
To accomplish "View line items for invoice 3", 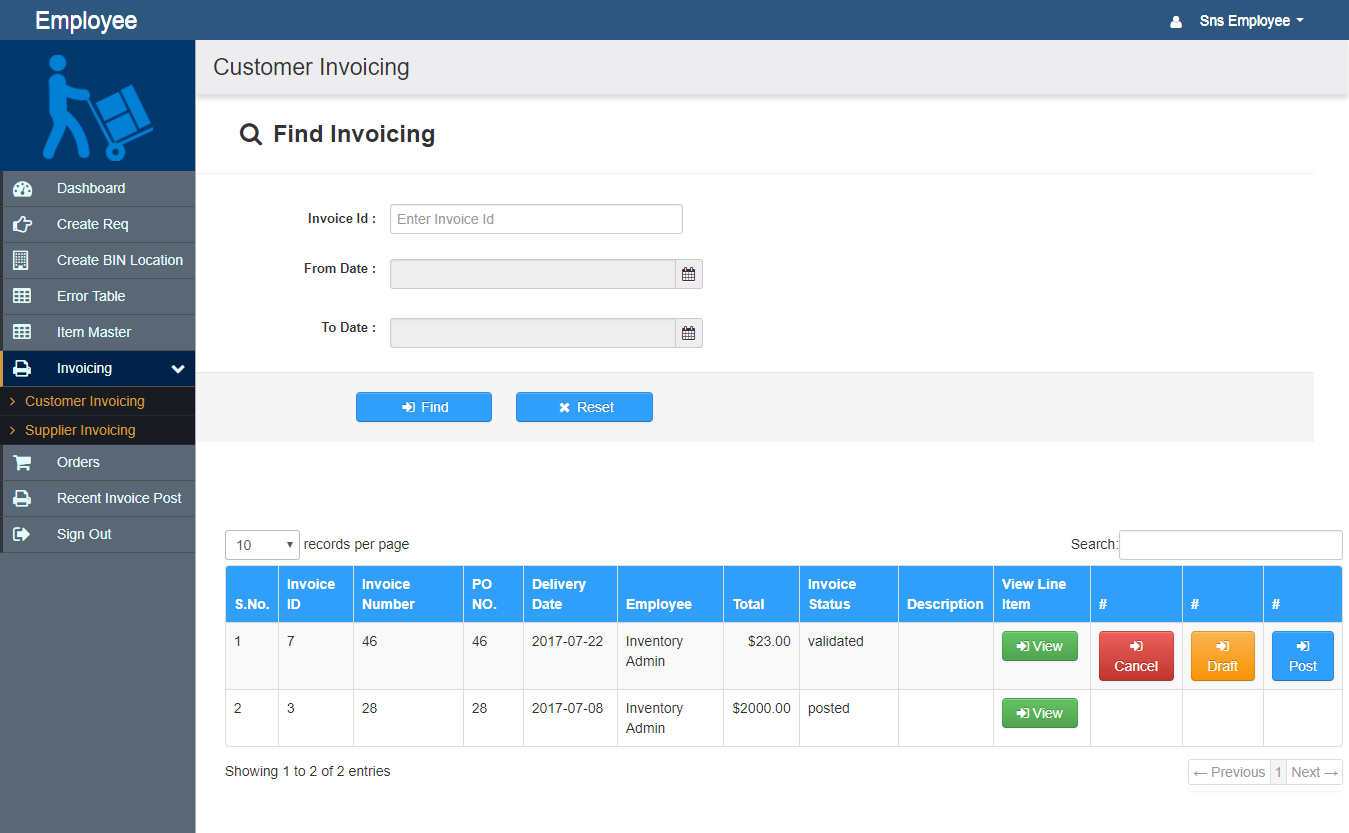I will [x=1039, y=712].
